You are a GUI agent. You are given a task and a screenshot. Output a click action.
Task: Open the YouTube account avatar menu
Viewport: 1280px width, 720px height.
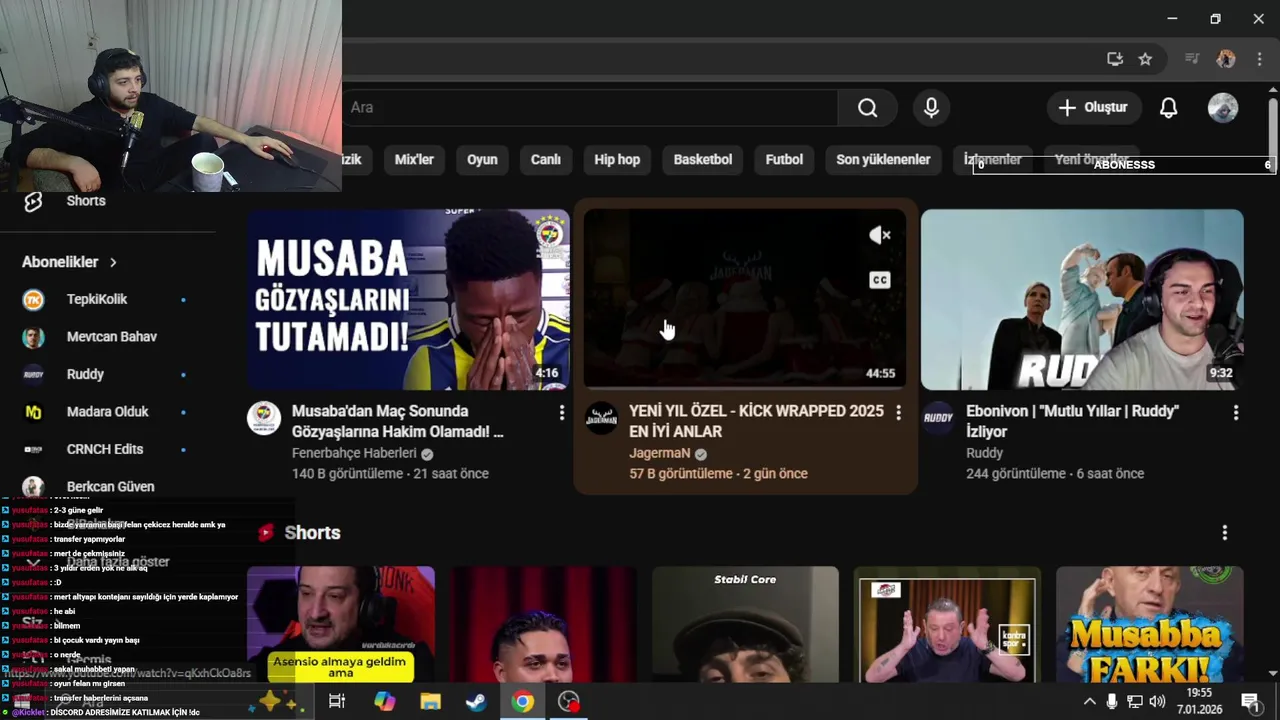click(x=1223, y=108)
